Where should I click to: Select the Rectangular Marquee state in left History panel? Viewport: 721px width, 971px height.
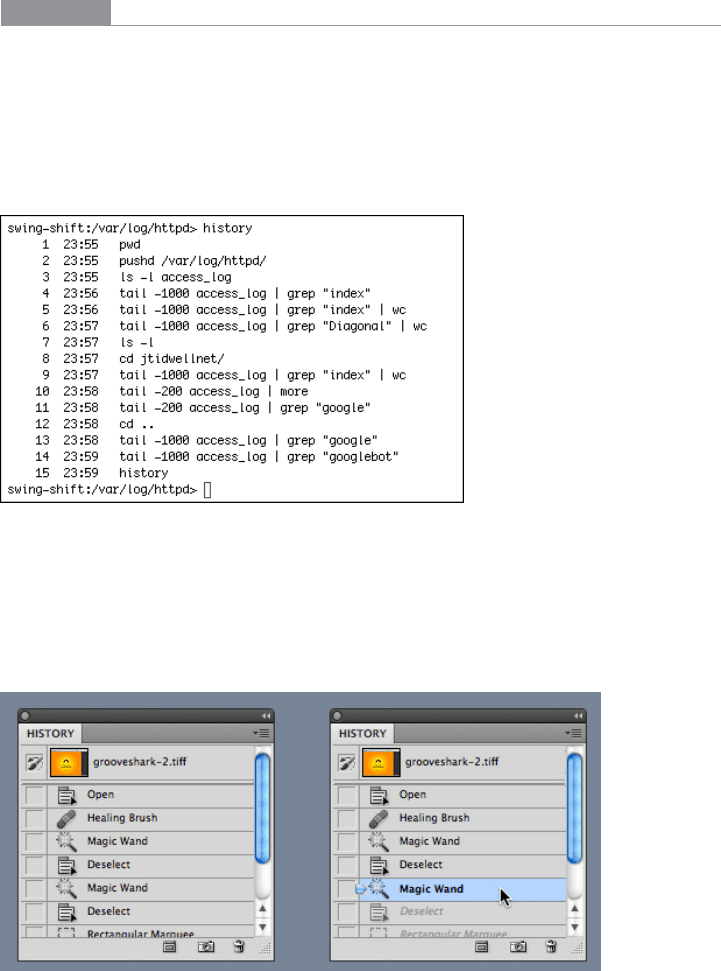point(138,932)
